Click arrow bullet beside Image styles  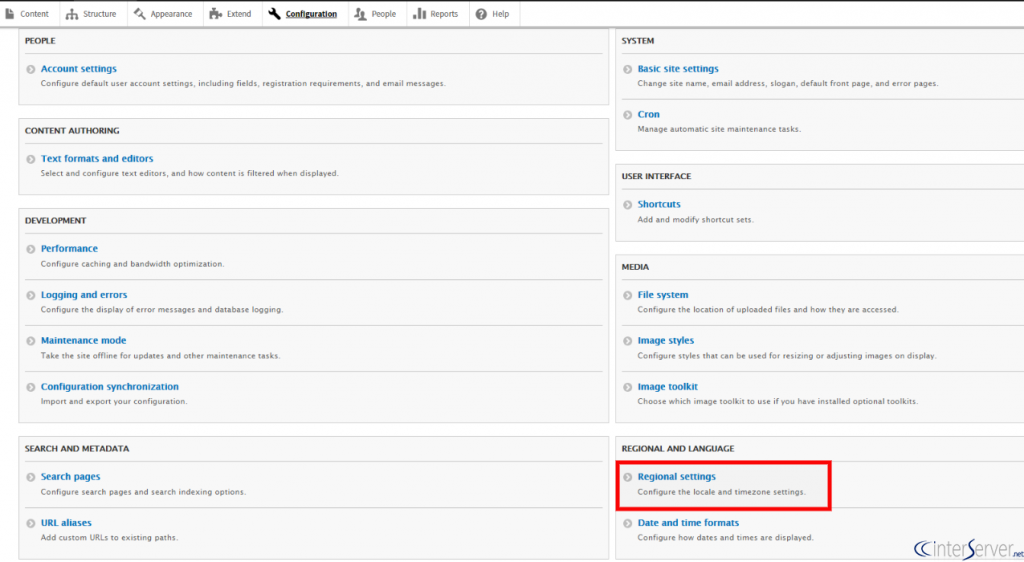pyautogui.click(x=628, y=341)
